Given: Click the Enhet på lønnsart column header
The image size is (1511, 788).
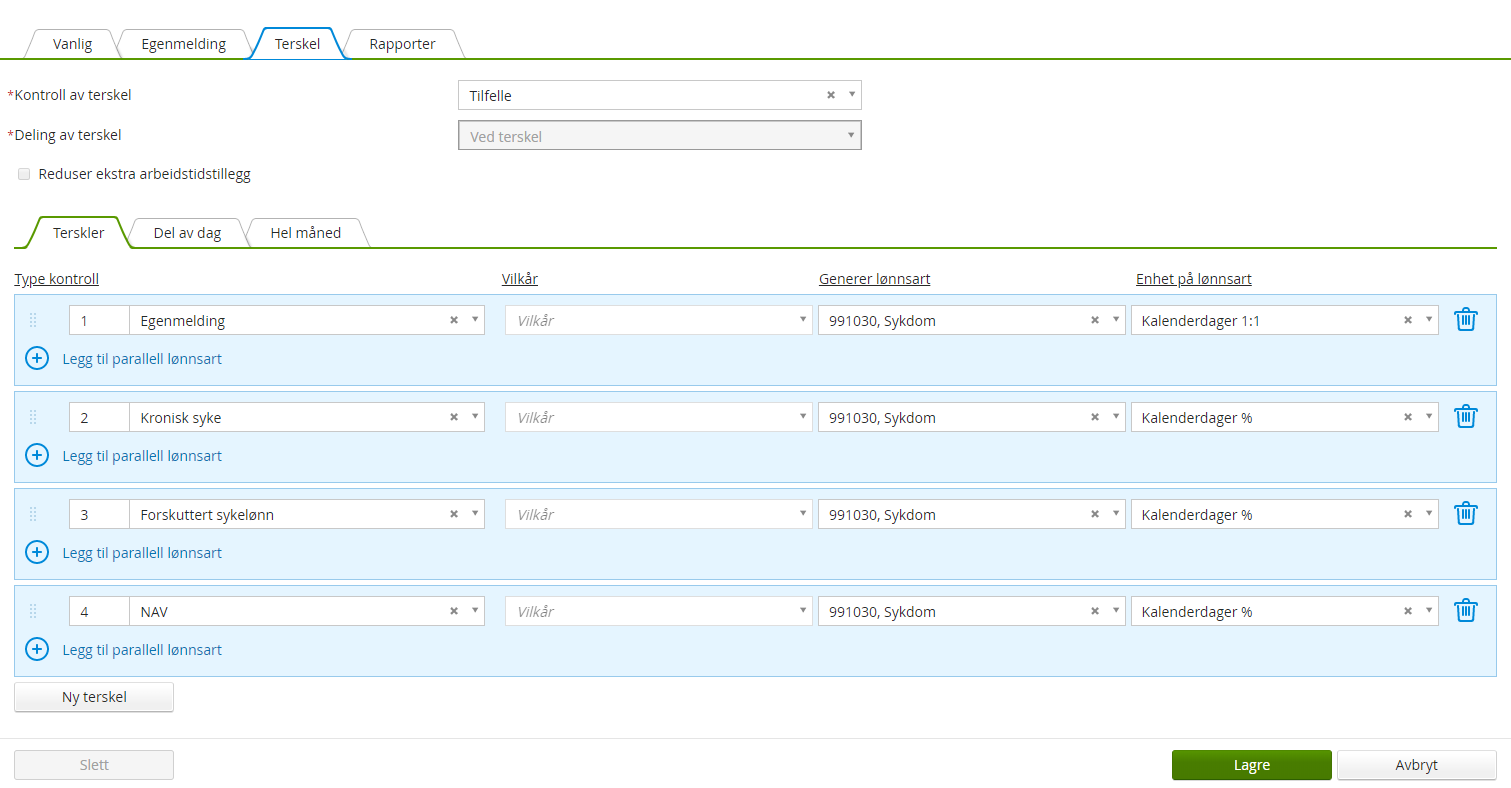Looking at the screenshot, I should pos(1193,279).
